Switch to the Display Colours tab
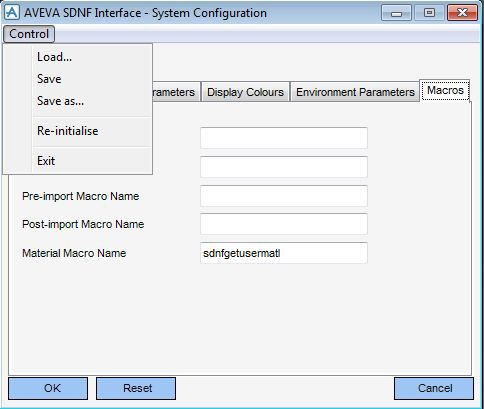 click(245, 92)
